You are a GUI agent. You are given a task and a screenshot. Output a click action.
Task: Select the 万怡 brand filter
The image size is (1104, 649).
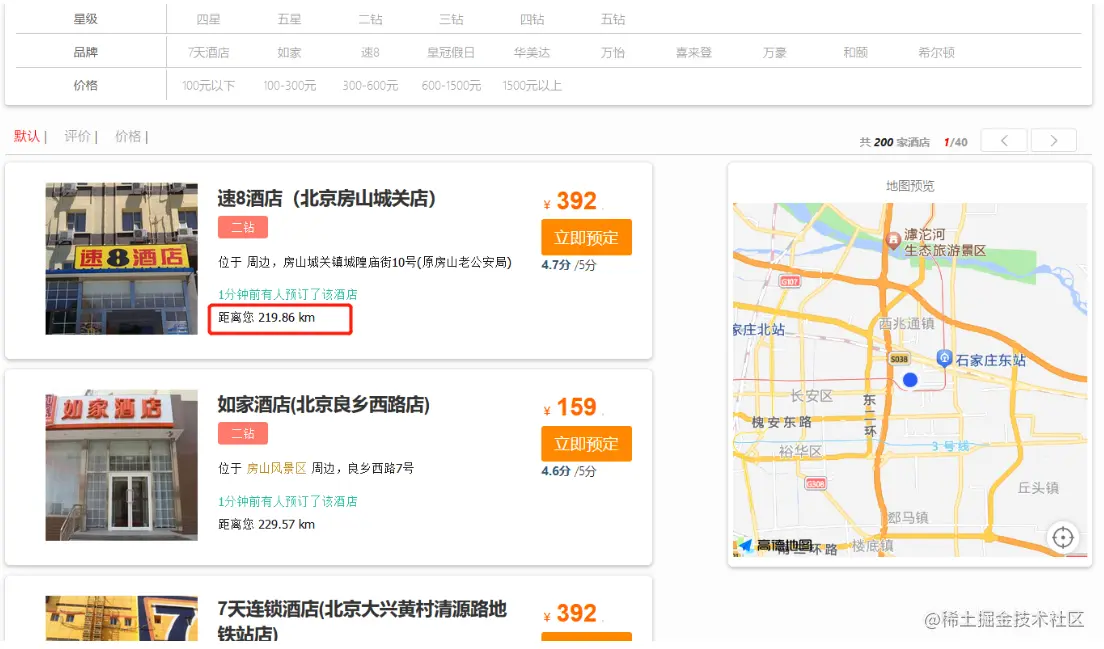pos(613,53)
